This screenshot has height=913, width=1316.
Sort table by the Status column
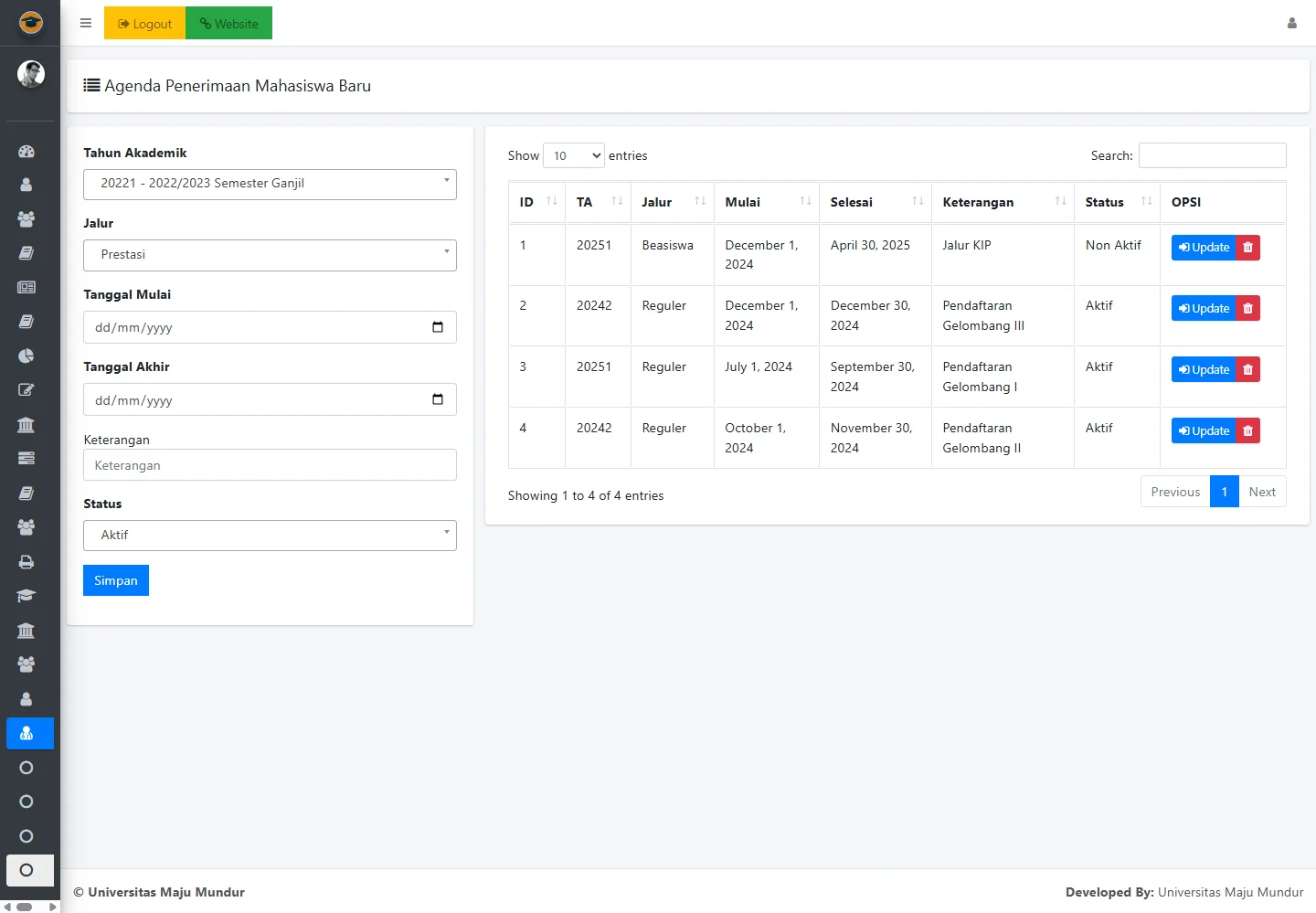pos(1115,202)
